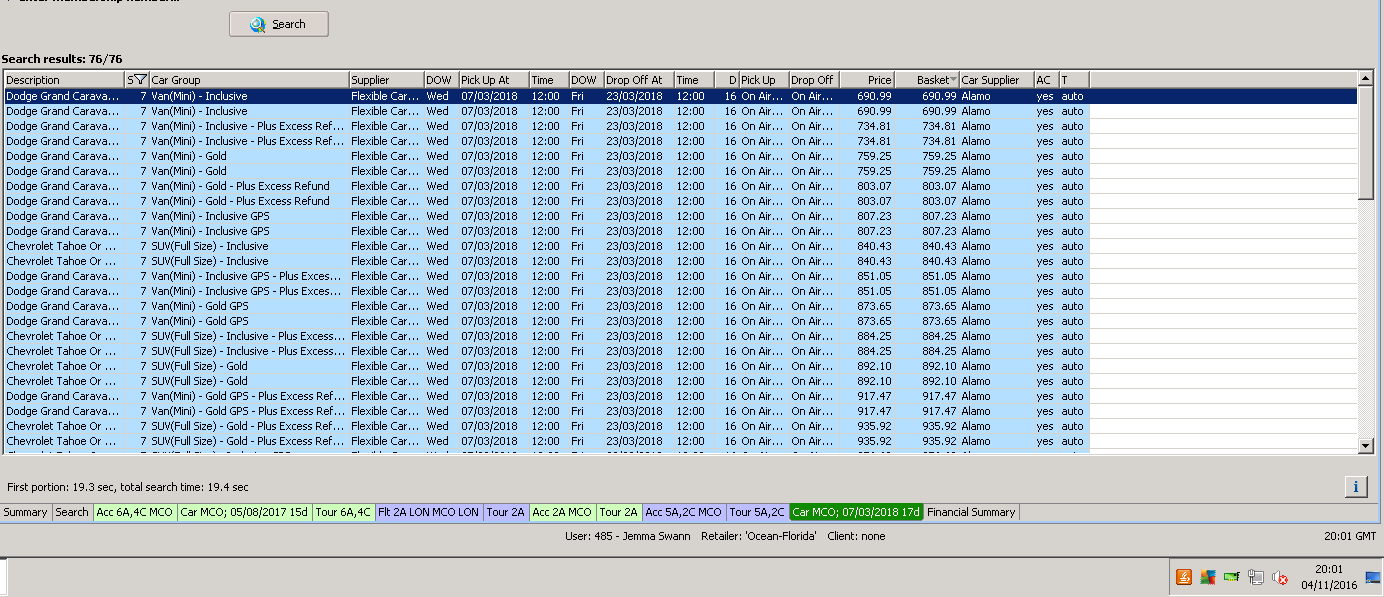Open the Java tray icon
This screenshot has height=597, width=1384.
[x=1184, y=577]
